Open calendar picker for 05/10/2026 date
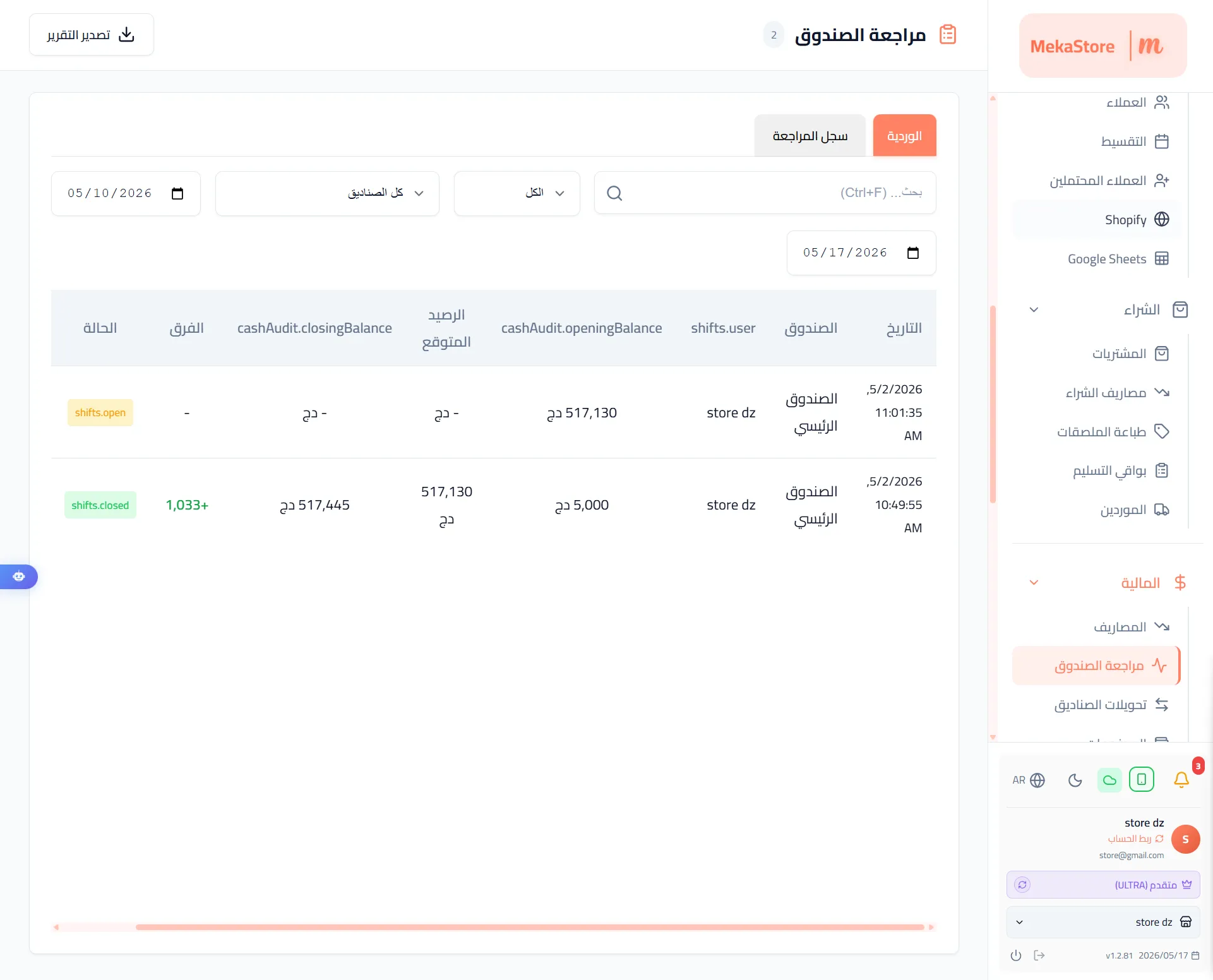The height and width of the screenshot is (980, 1213). 177,193
